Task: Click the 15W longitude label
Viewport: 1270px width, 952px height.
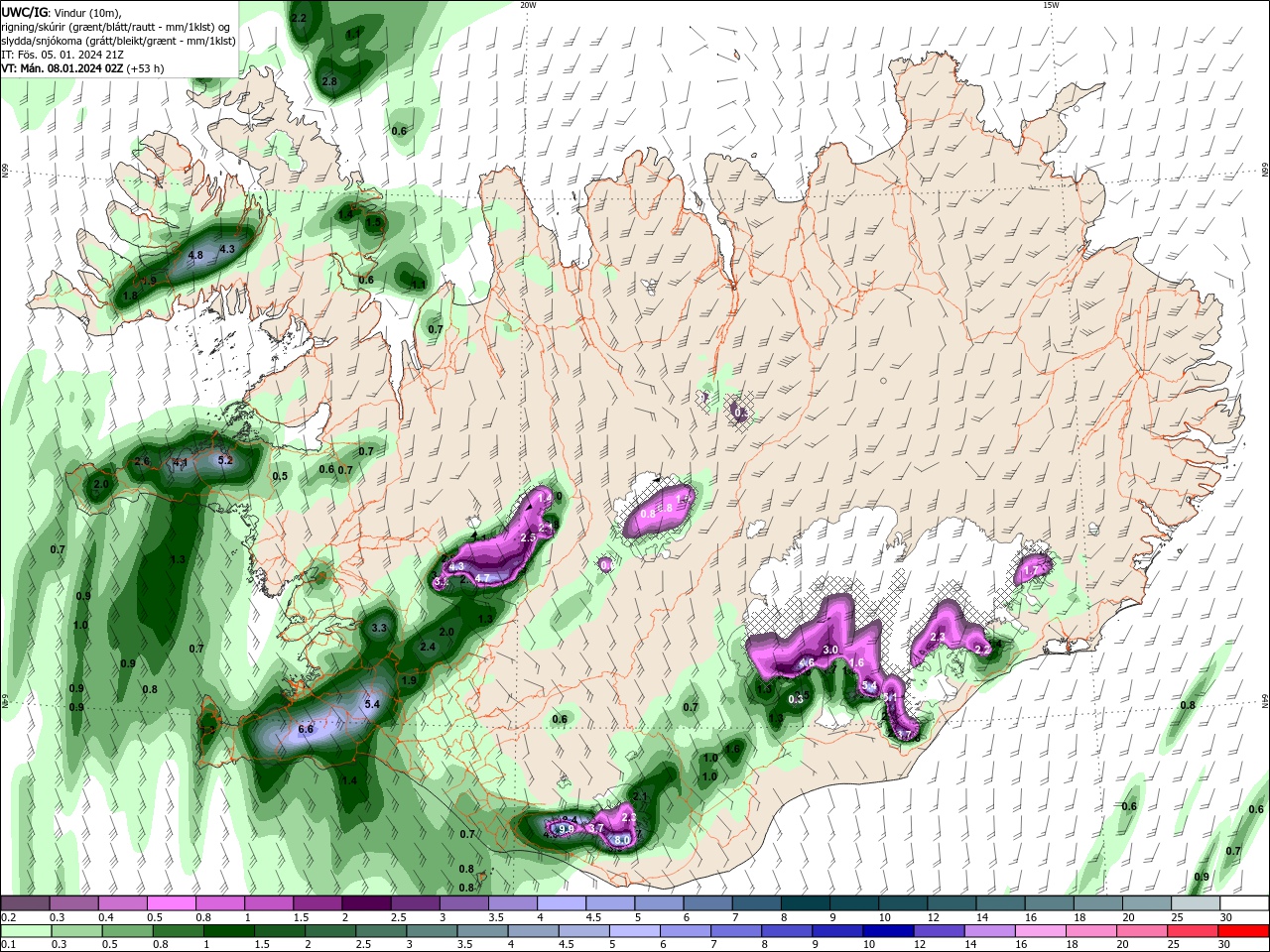Action: pos(1051,5)
